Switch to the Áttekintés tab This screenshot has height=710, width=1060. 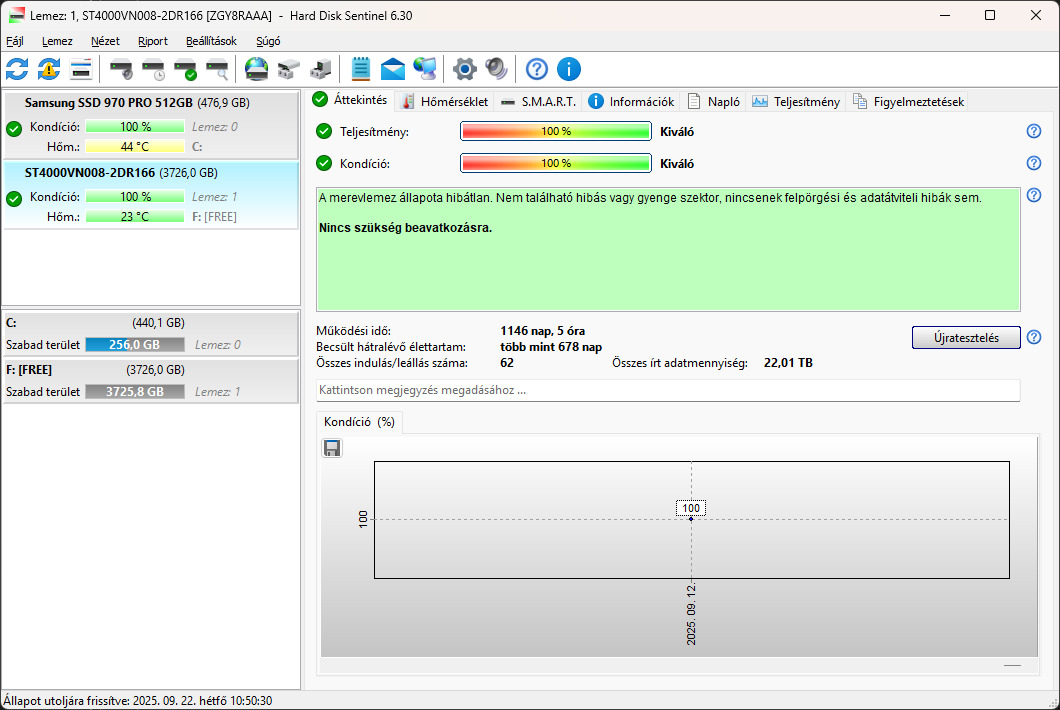click(350, 100)
